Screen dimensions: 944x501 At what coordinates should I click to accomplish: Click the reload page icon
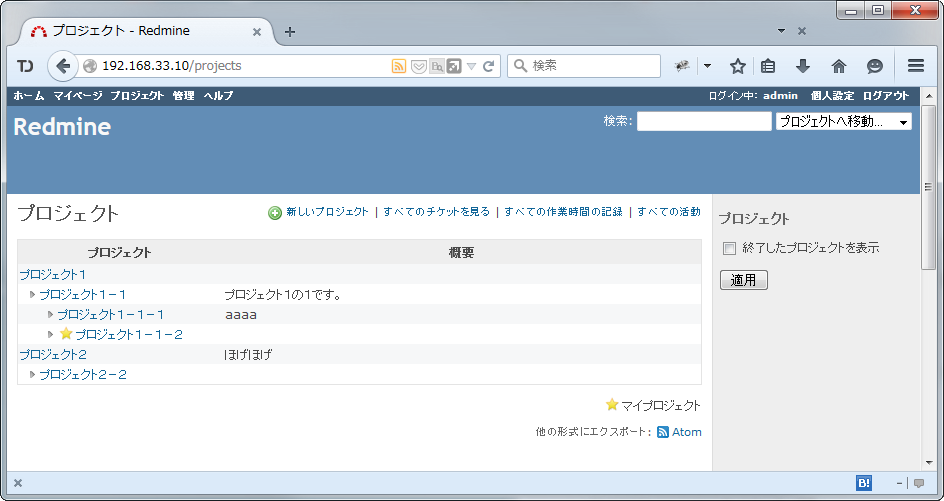(x=489, y=66)
